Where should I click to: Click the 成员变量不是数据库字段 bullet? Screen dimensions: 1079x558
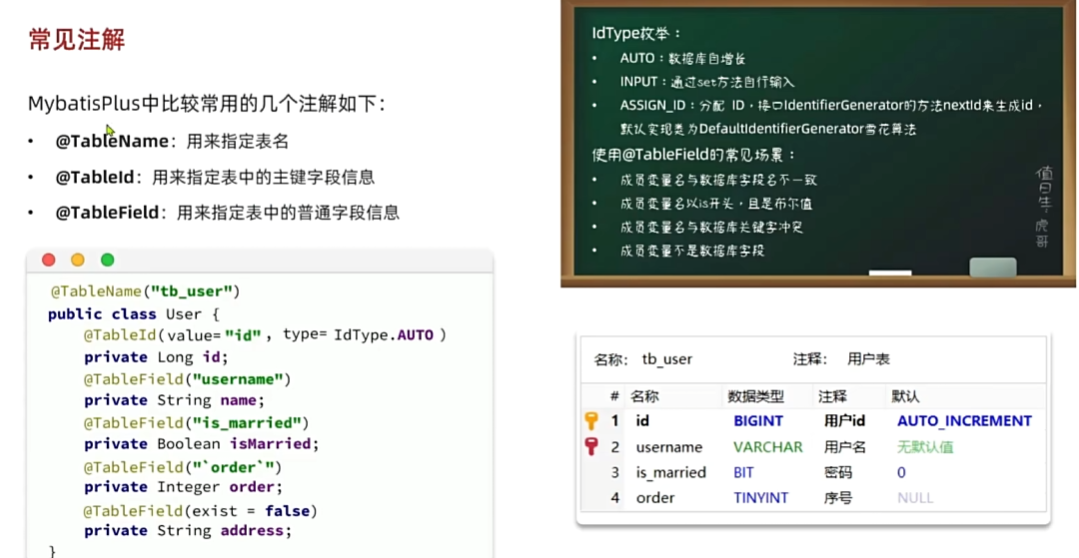[692, 250]
